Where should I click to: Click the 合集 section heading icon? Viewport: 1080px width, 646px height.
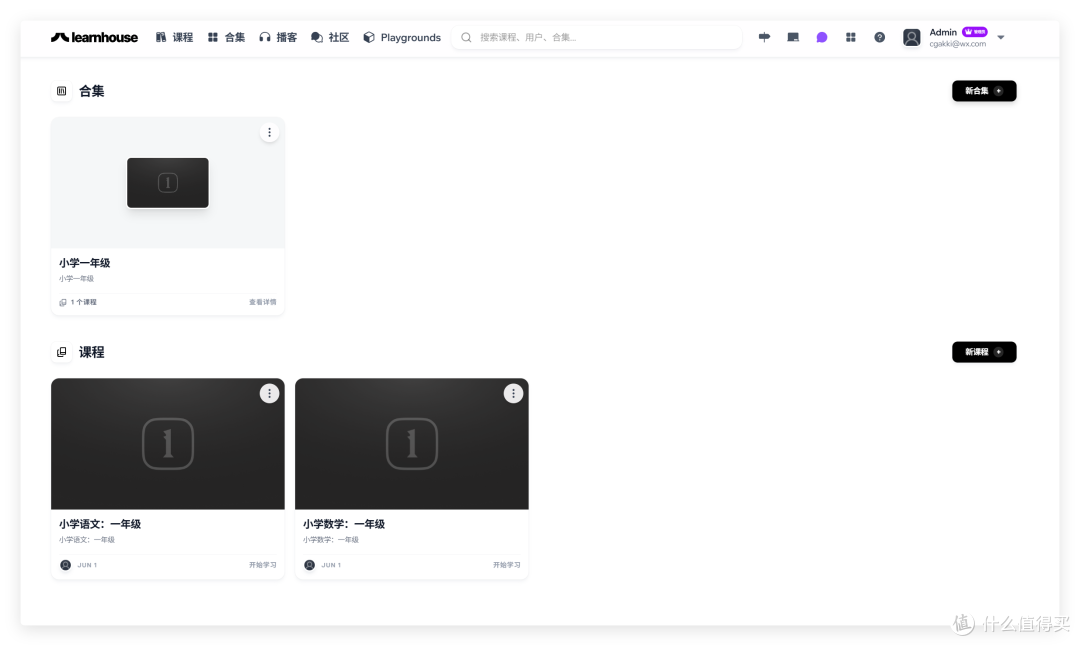[61, 91]
